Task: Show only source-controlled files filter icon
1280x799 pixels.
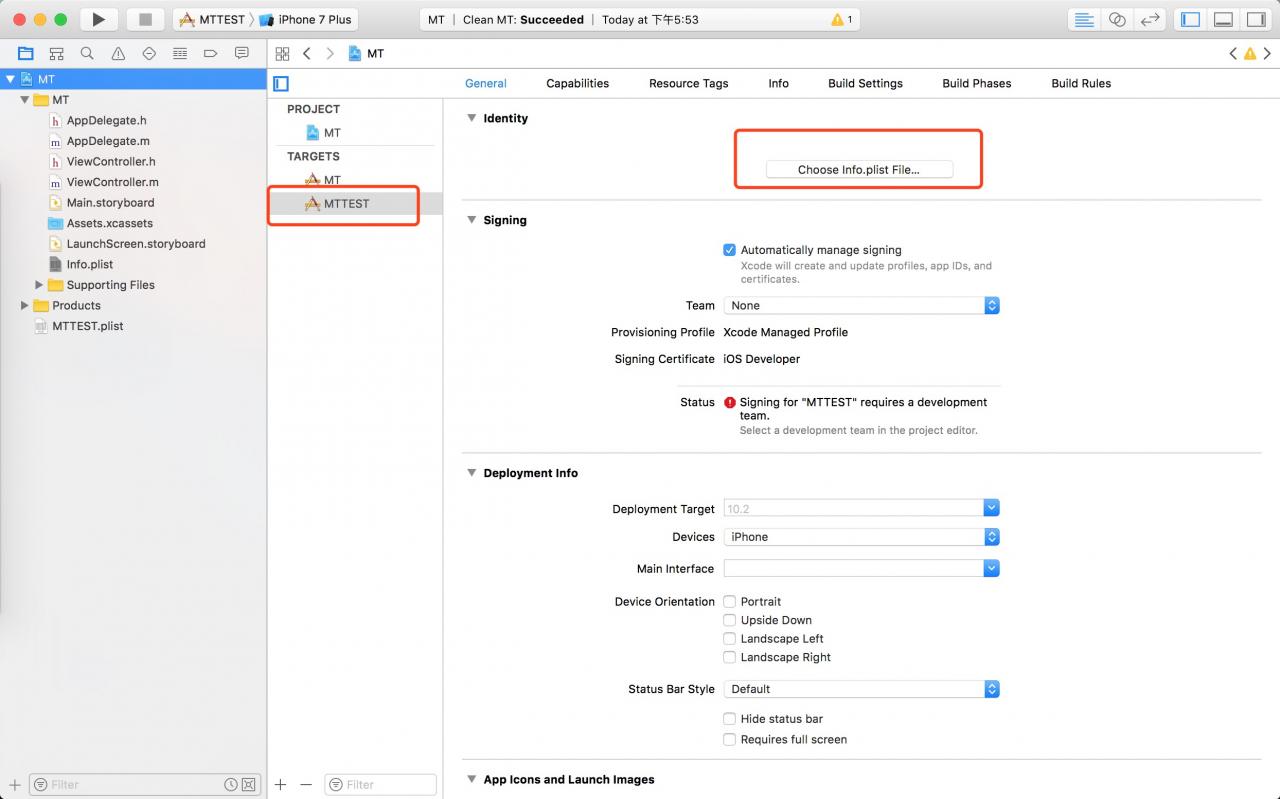Action: (249, 785)
